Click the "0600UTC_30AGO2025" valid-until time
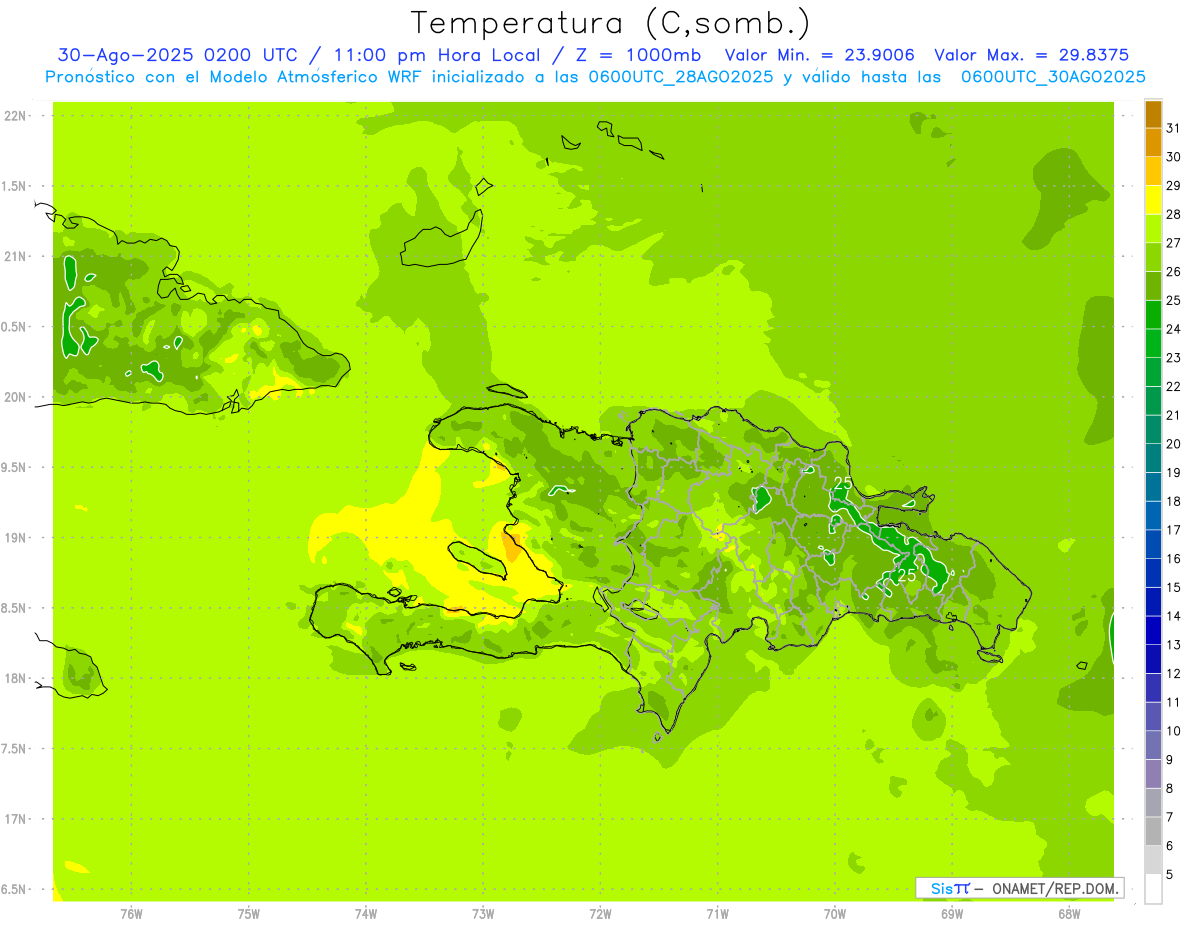This screenshot has width=1200, height=927. click(1053, 77)
